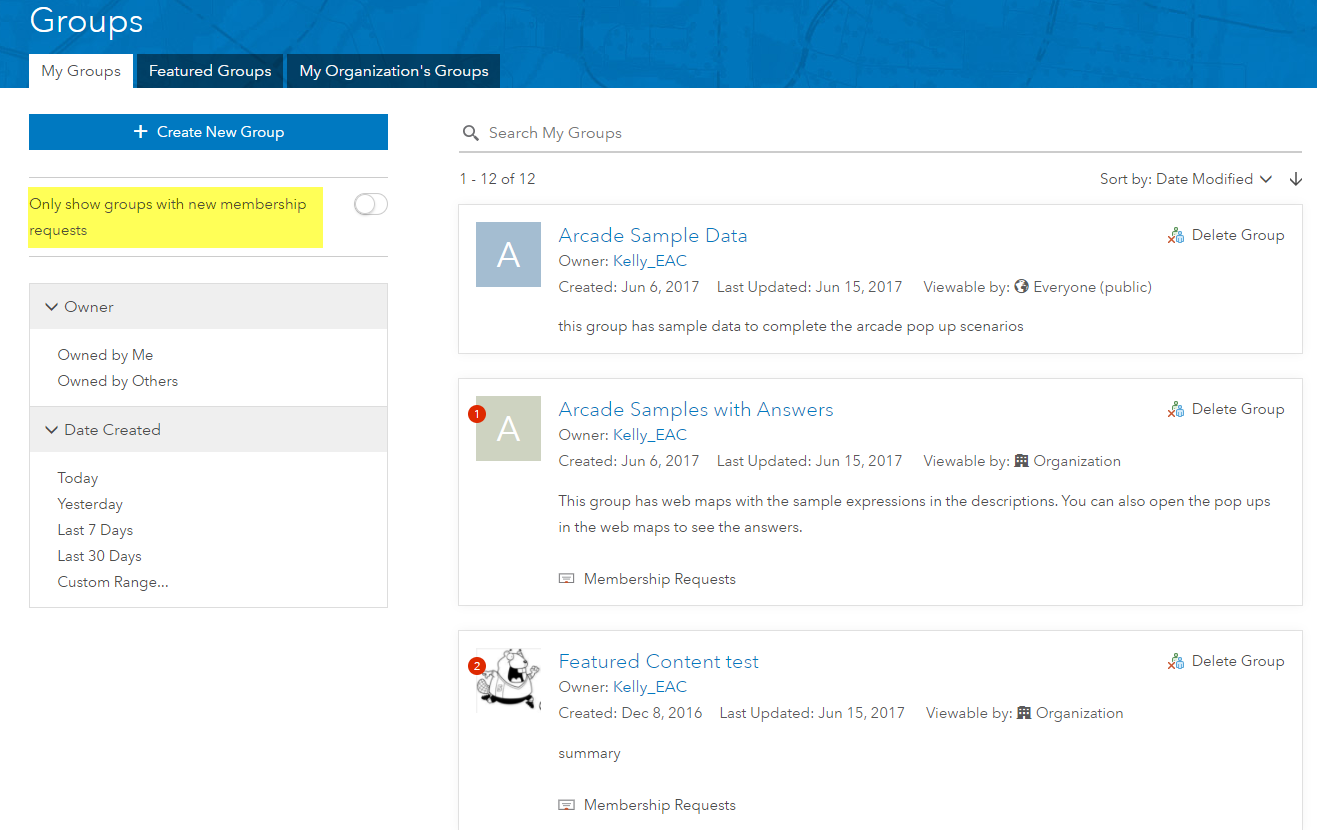1317x830 pixels.
Task: Click Membership Requests icon under Featured Content test
Action: pyautogui.click(x=566, y=805)
